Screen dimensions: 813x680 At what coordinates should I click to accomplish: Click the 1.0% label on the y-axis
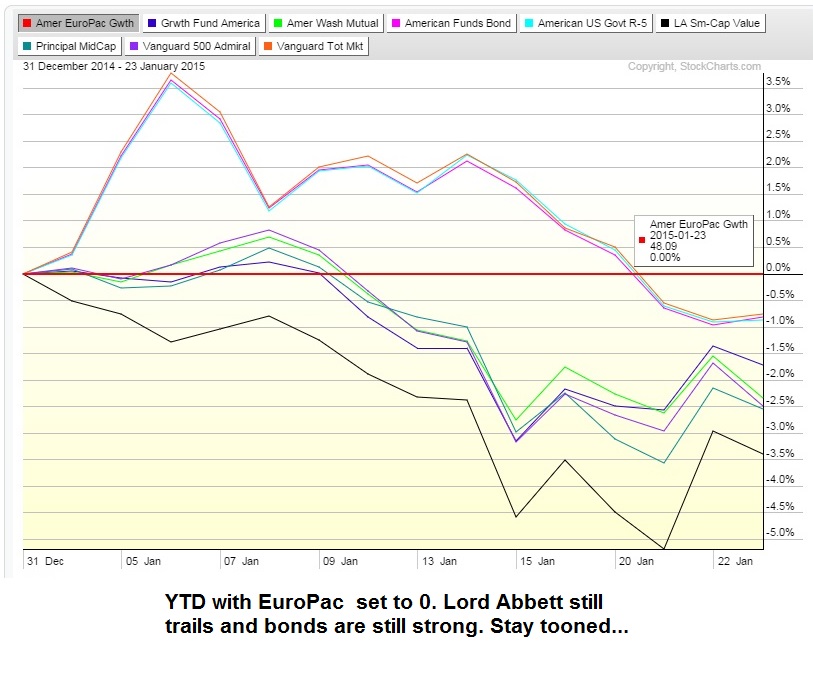click(778, 214)
